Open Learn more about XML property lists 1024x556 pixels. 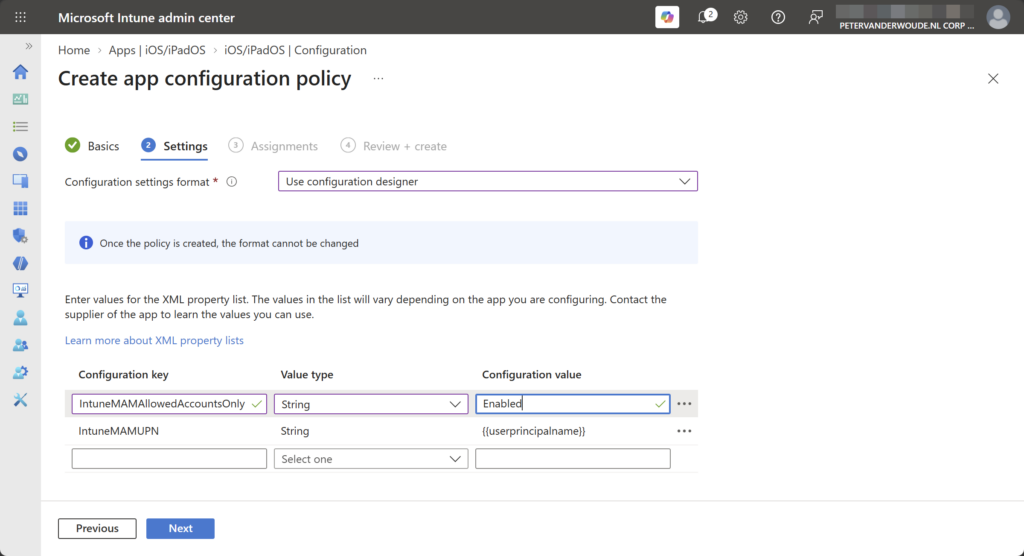point(154,340)
